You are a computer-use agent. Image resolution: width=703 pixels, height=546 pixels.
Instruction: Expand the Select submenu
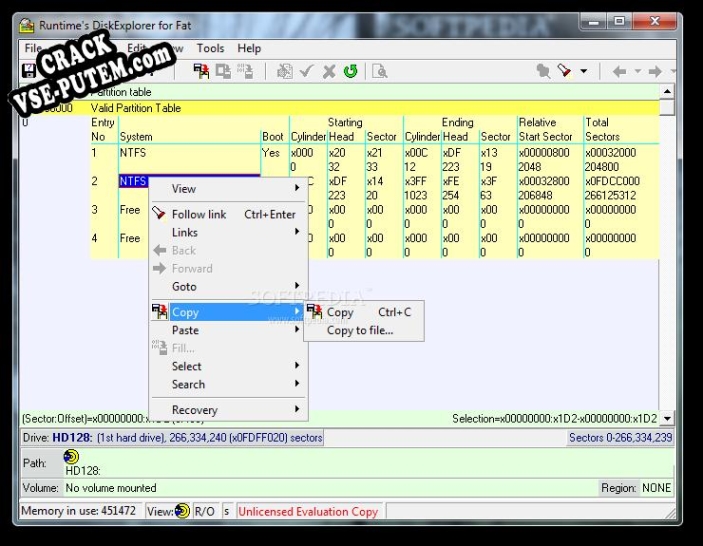pyautogui.click(x=229, y=366)
